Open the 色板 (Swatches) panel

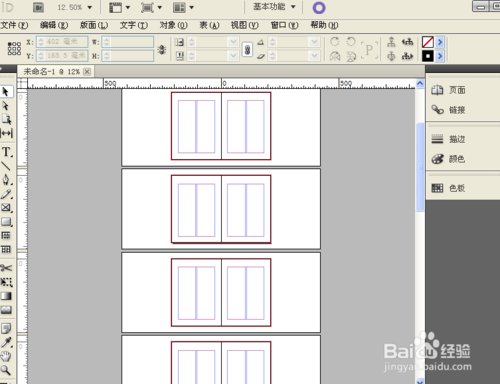pyautogui.click(x=448, y=188)
